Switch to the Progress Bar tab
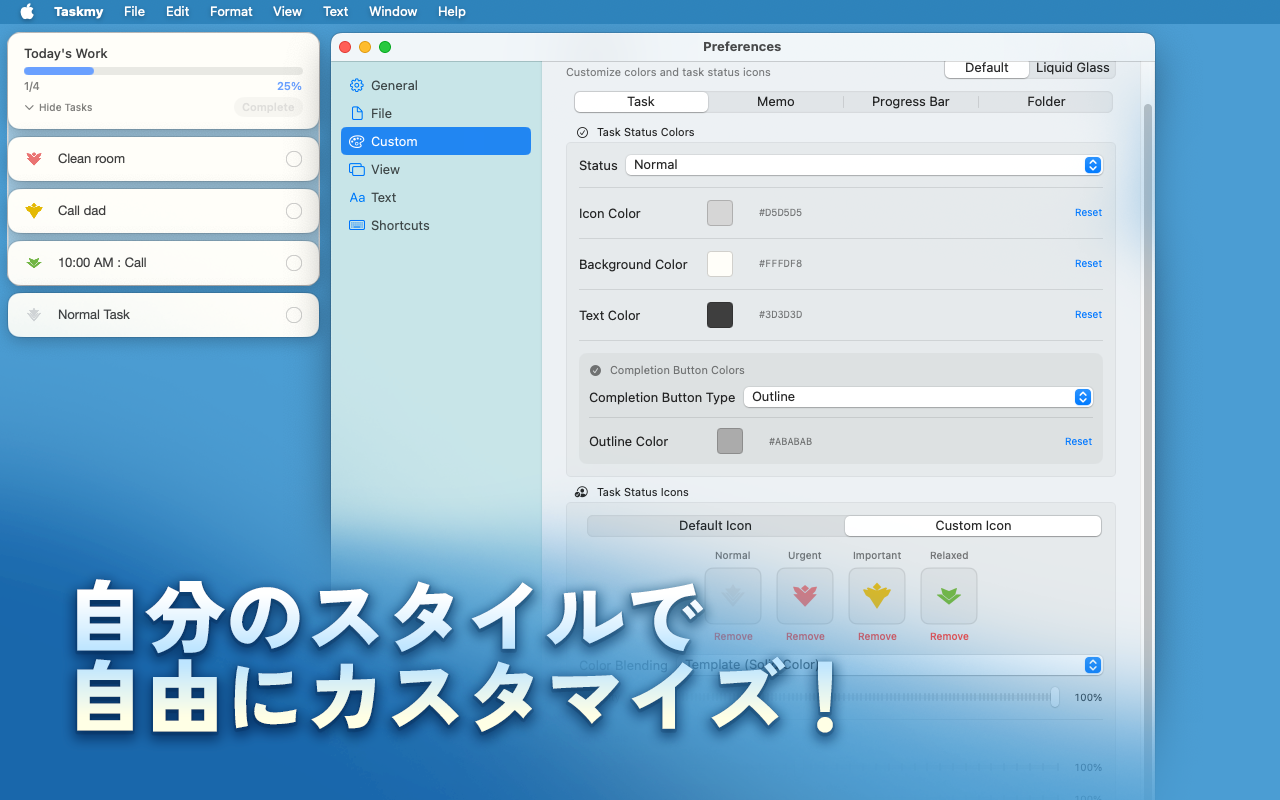The height and width of the screenshot is (800, 1280). click(x=910, y=102)
